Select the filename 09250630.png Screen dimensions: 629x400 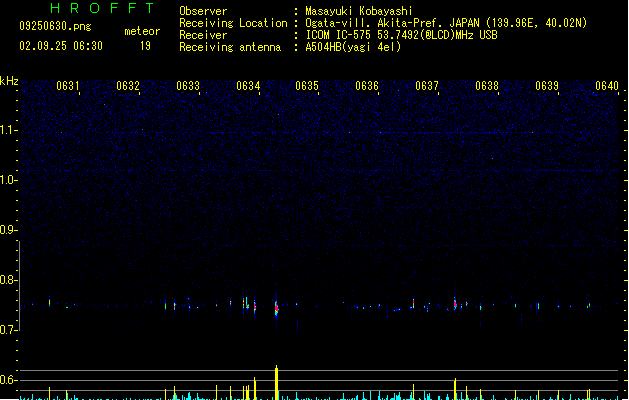55,26
